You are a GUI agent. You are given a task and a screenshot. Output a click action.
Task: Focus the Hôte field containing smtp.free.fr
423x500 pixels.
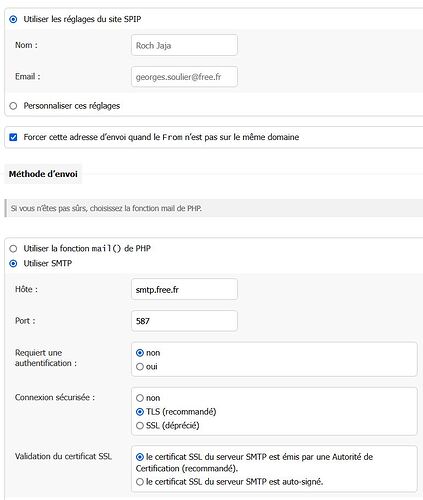[x=184, y=289]
